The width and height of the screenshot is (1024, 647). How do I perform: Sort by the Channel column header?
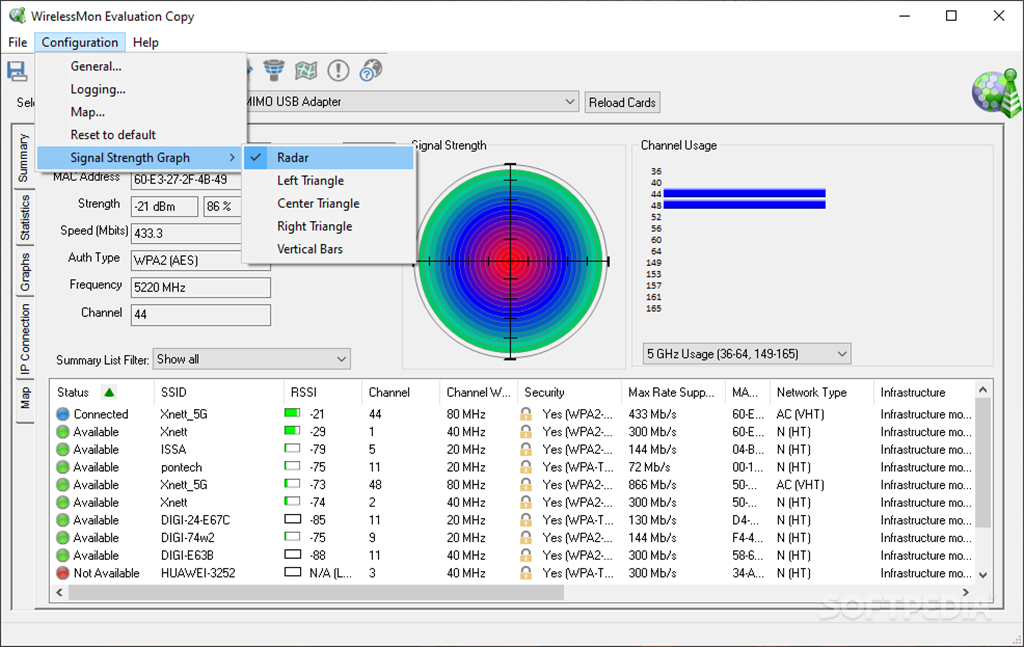click(400, 392)
